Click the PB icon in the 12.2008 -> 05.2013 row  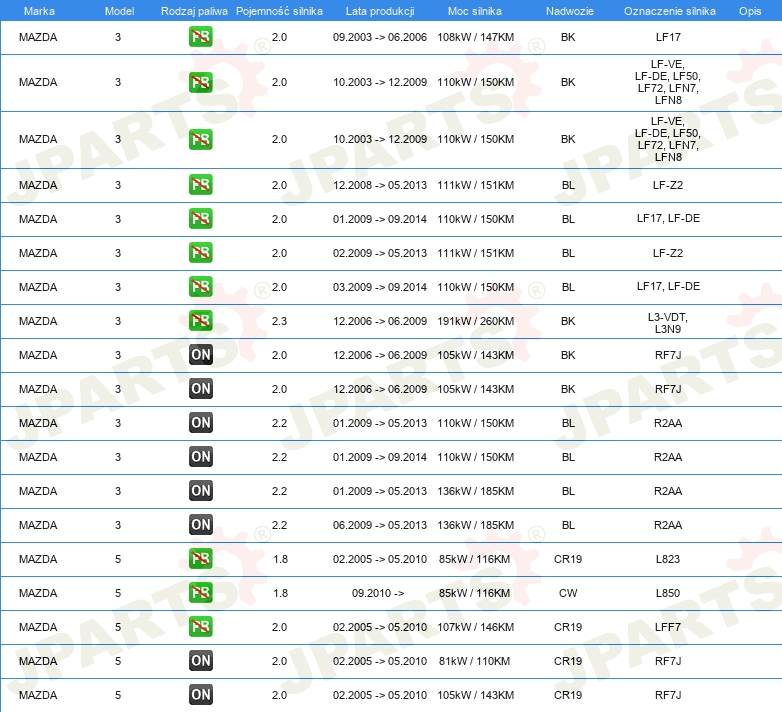point(201,185)
